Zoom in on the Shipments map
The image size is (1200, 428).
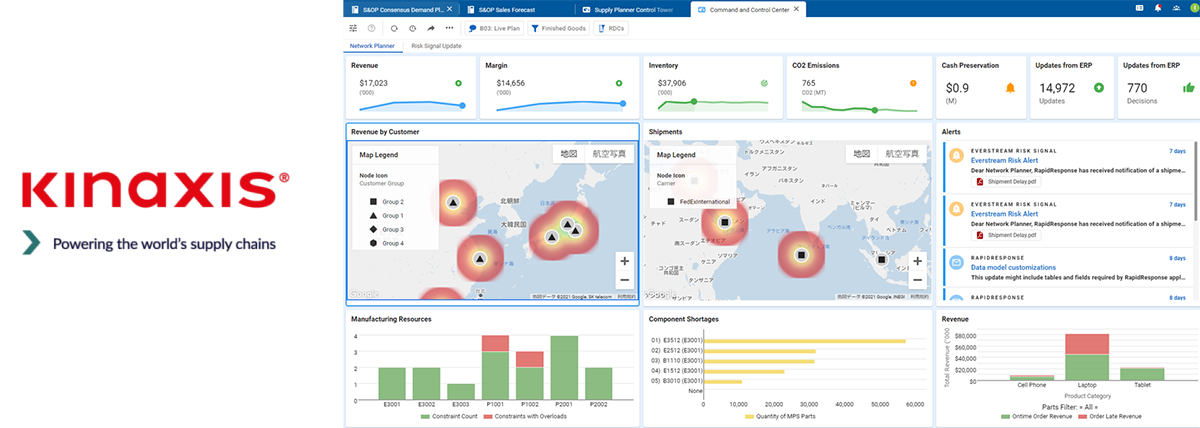918,260
